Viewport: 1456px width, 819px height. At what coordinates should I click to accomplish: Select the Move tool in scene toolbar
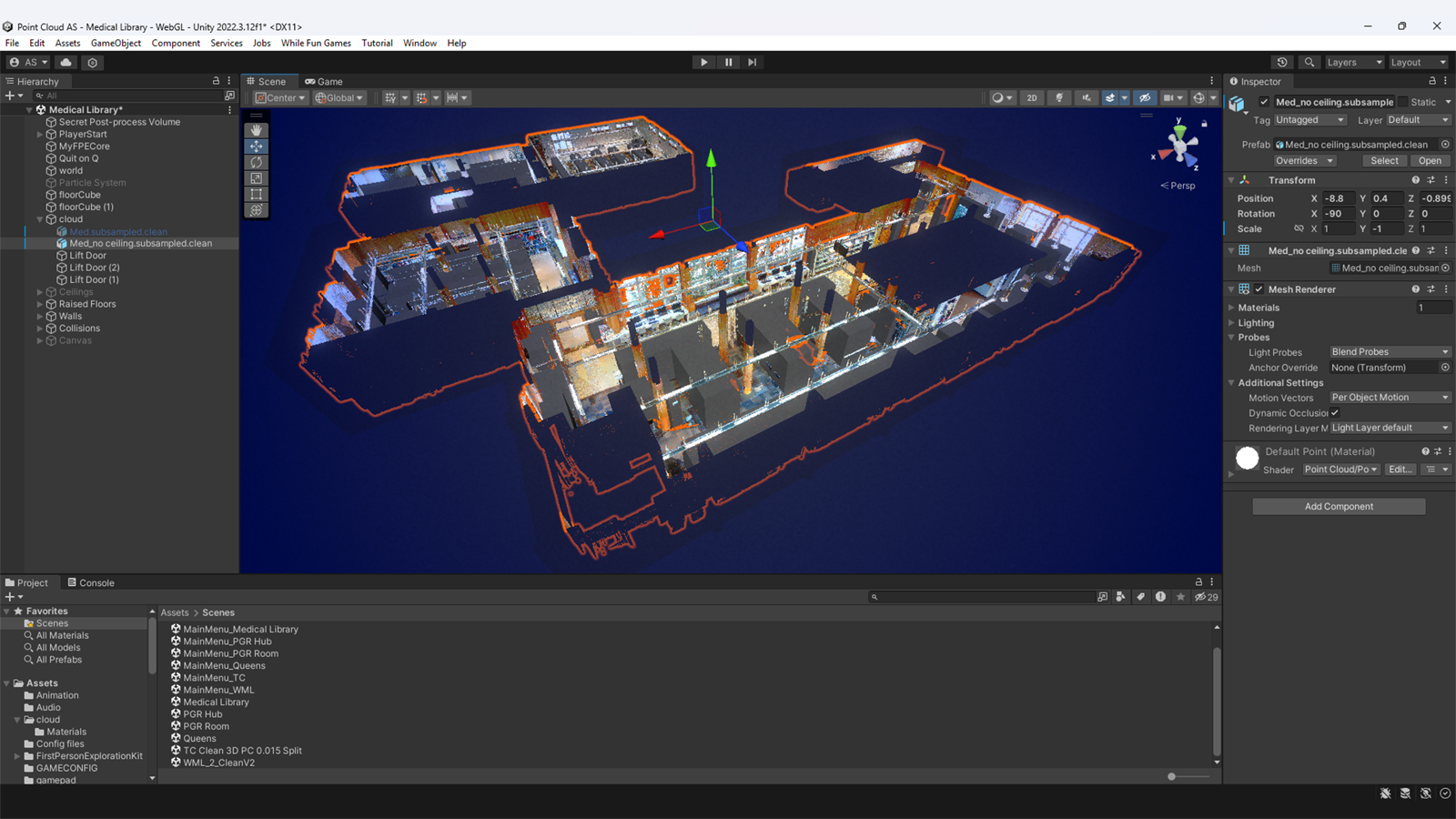(257, 146)
